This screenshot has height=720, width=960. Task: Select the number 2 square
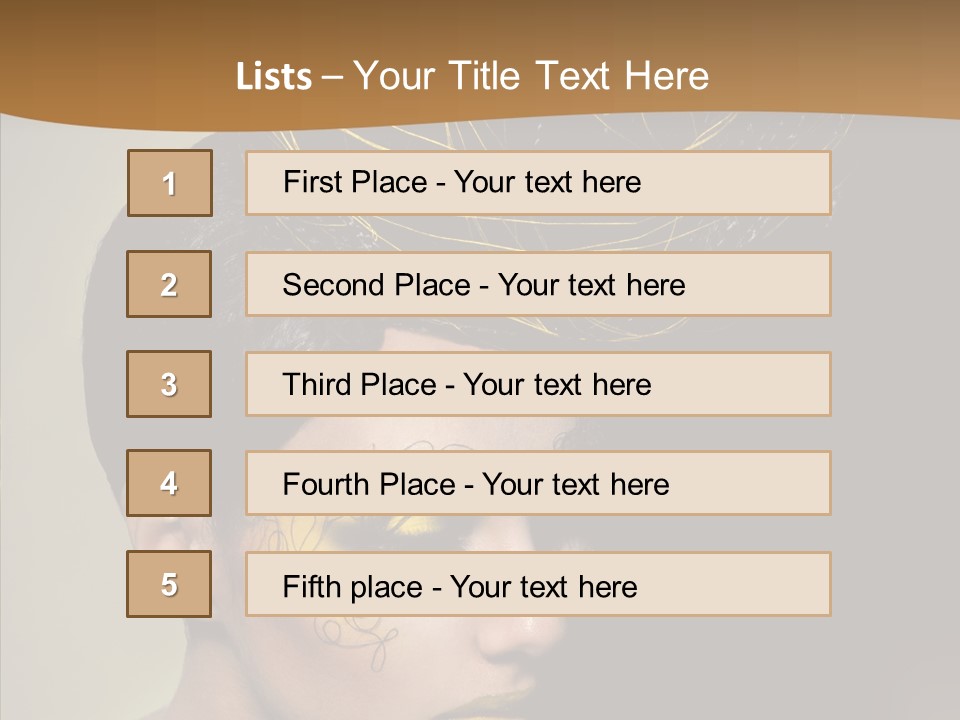(x=169, y=284)
